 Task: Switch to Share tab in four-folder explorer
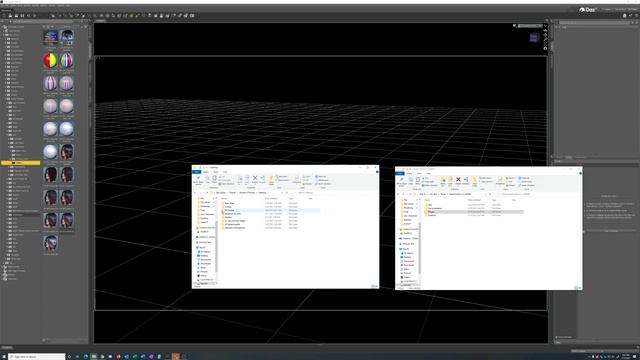419,173
